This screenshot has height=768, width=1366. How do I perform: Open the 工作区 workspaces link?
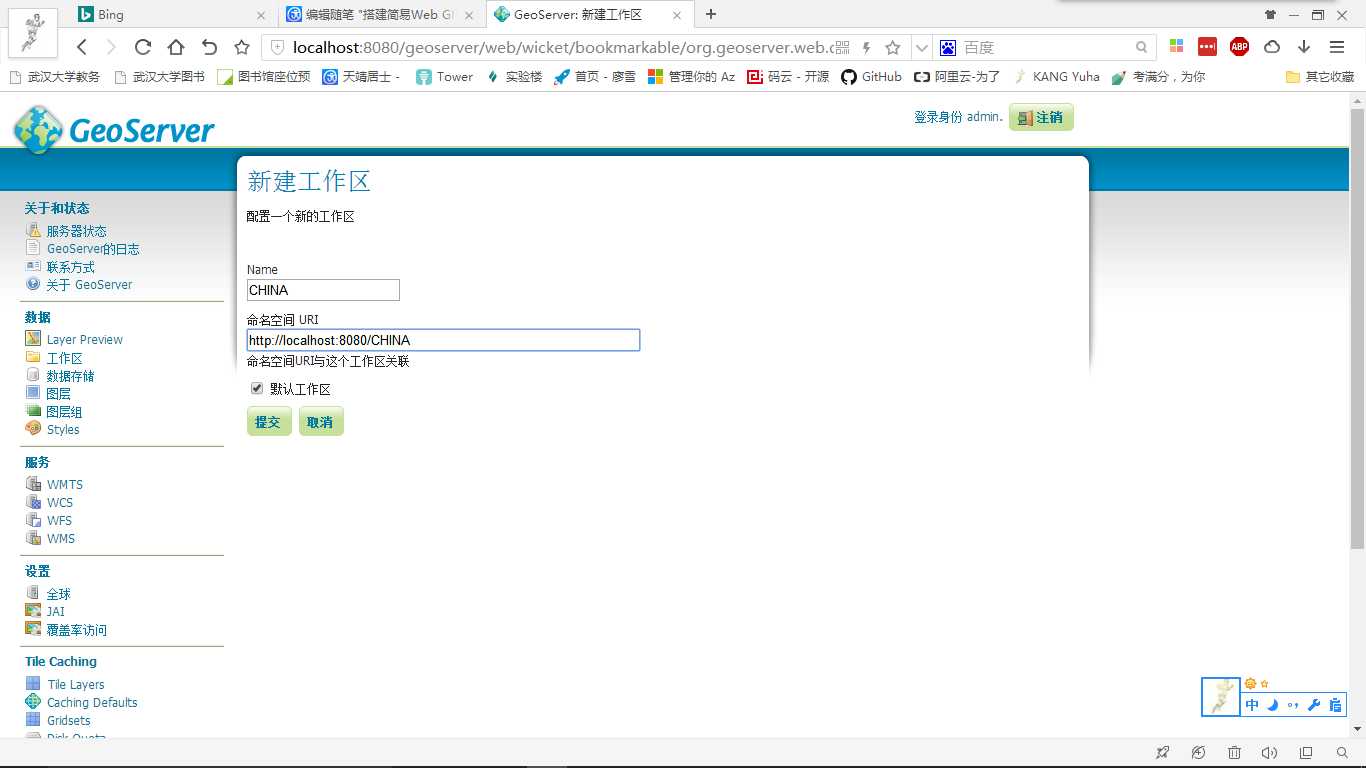(64, 358)
